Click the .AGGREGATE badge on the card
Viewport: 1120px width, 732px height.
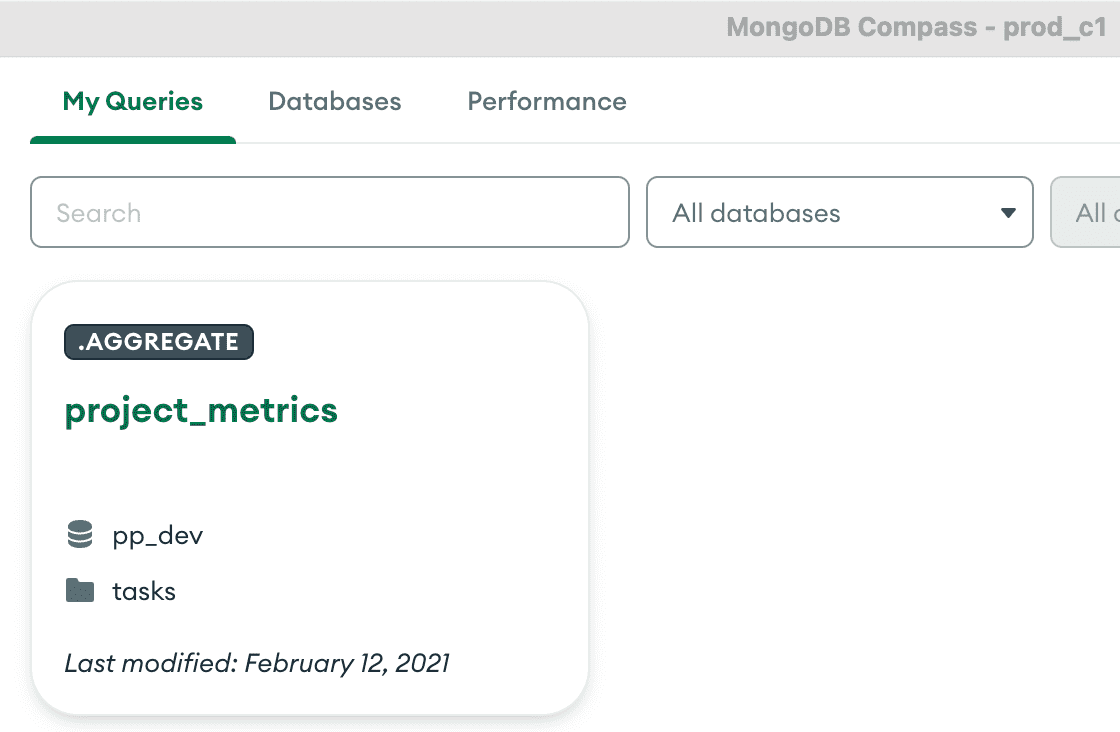[159, 341]
